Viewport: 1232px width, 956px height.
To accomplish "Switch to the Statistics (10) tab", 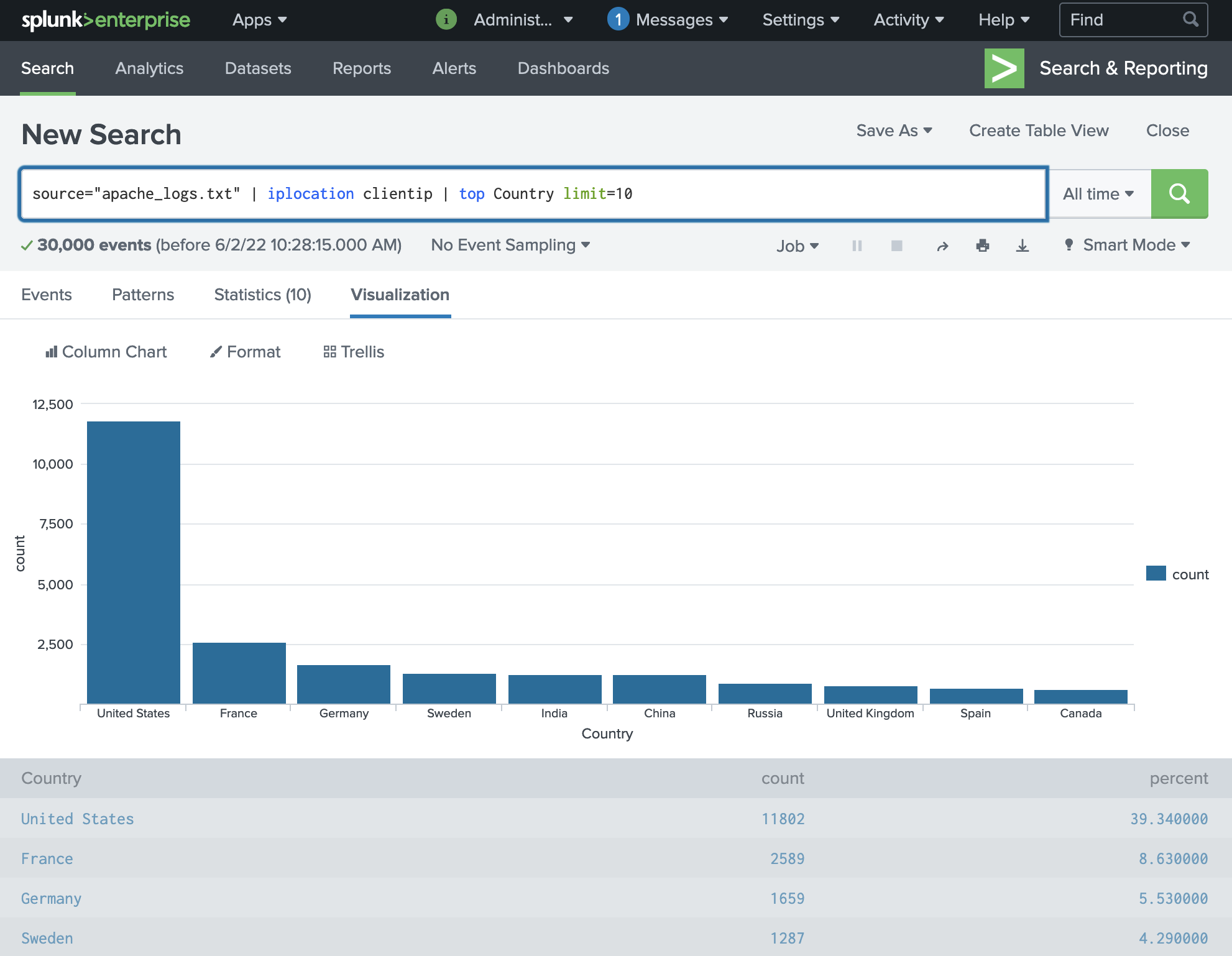I will coord(262,295).
